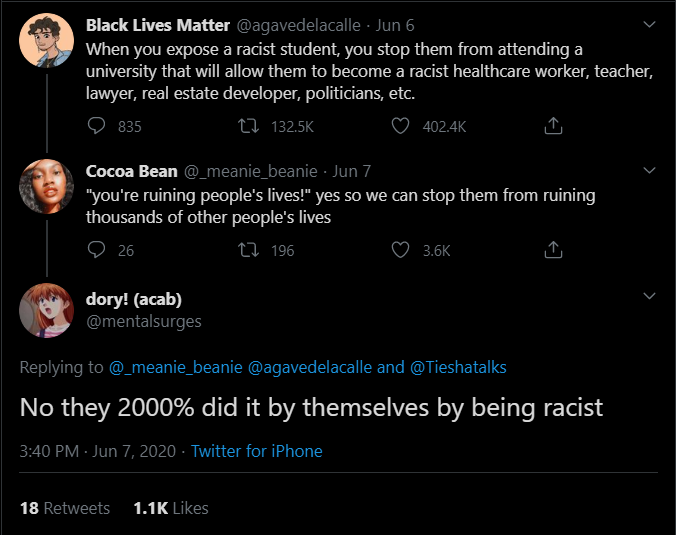This screenshot has height=535, width=676.
Task: Expand the chevron menu on Cocoa Bean's tweet
Action: click(649, 171)
